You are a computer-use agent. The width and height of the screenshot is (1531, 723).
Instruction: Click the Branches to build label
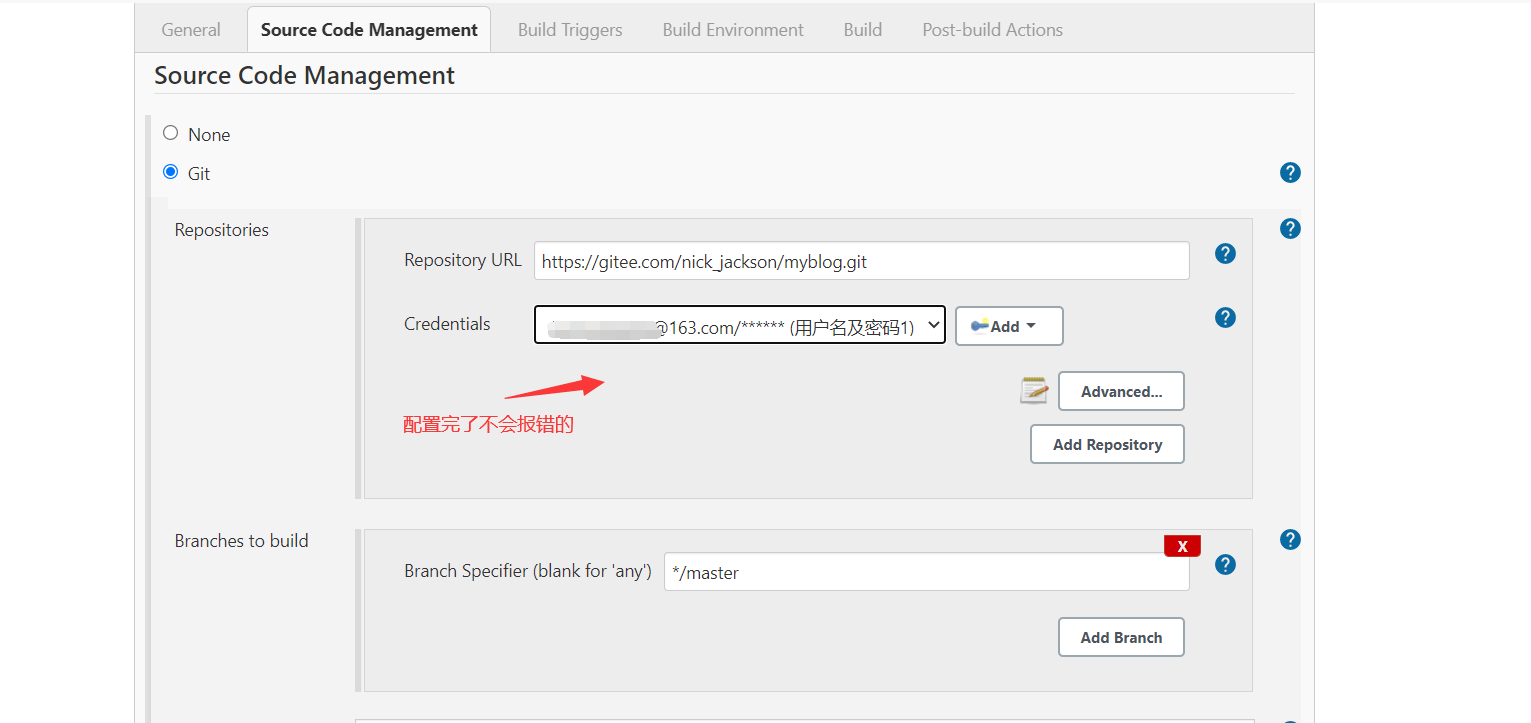pos(241,541)
